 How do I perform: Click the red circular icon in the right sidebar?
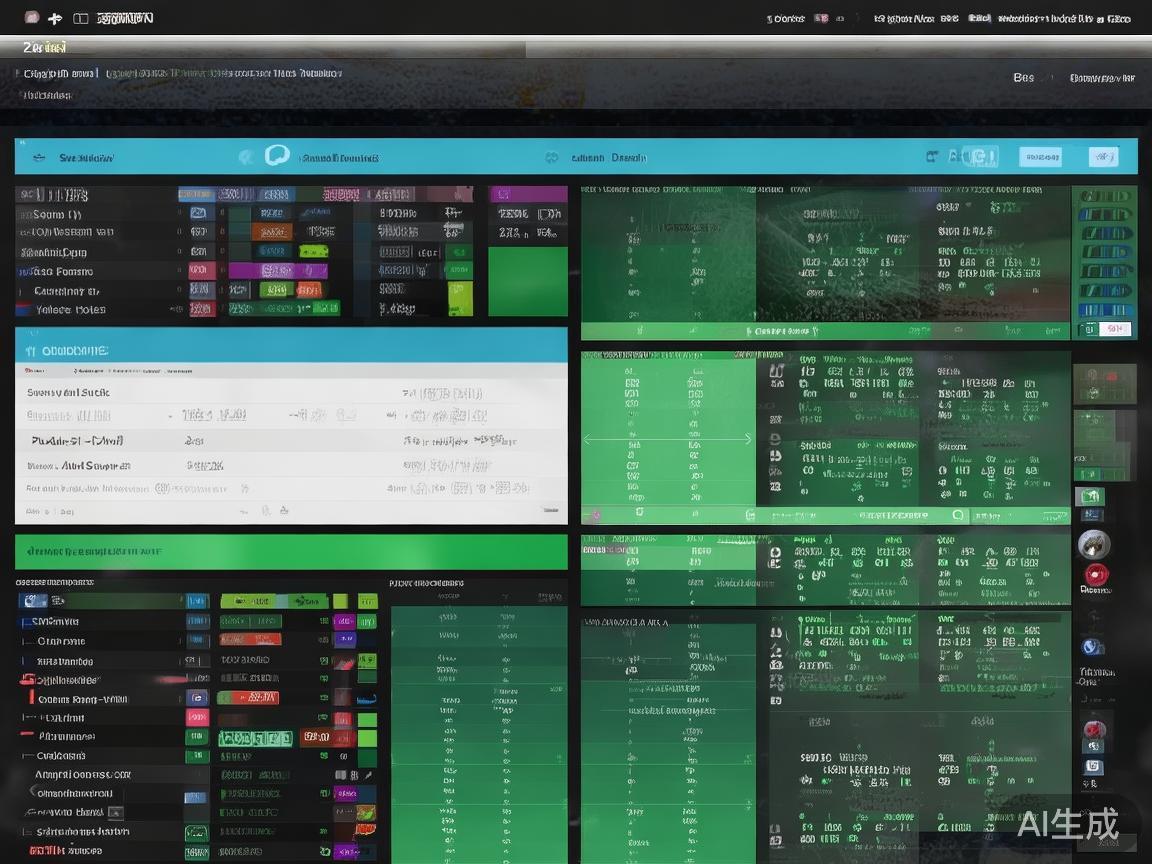pos(1096,575)
